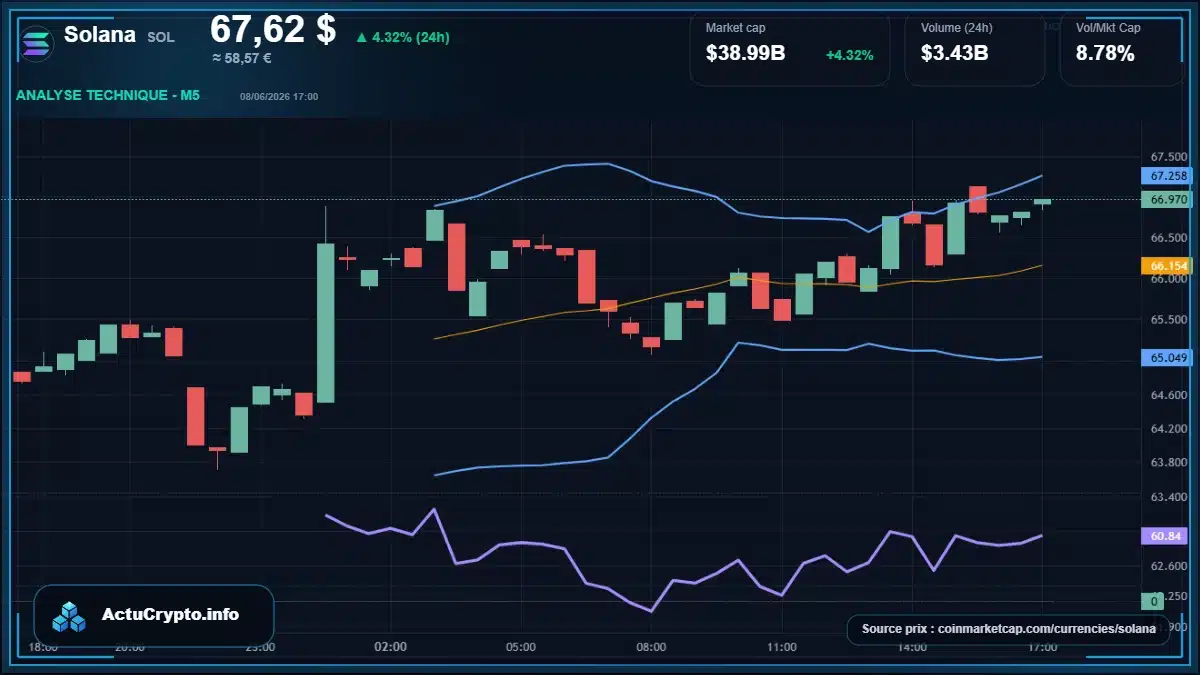This screenshot has height=675, width=1200.
Task: Click the 63.800 price axis label
Action: coord(1169,463)
